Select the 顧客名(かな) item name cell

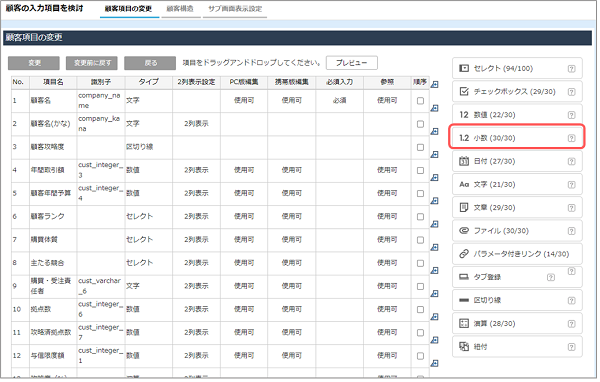[x=53, y=124]
